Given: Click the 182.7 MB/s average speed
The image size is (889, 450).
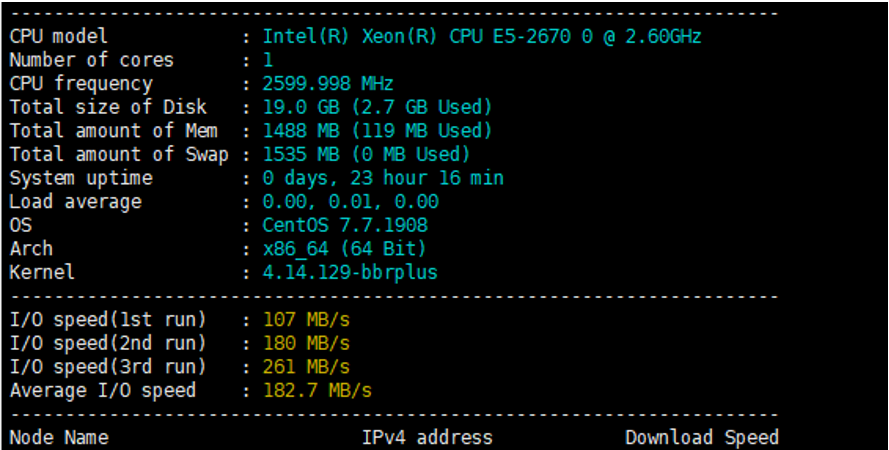Looking at the screenshot, I should pyautogui.click(x=318, y=390).
